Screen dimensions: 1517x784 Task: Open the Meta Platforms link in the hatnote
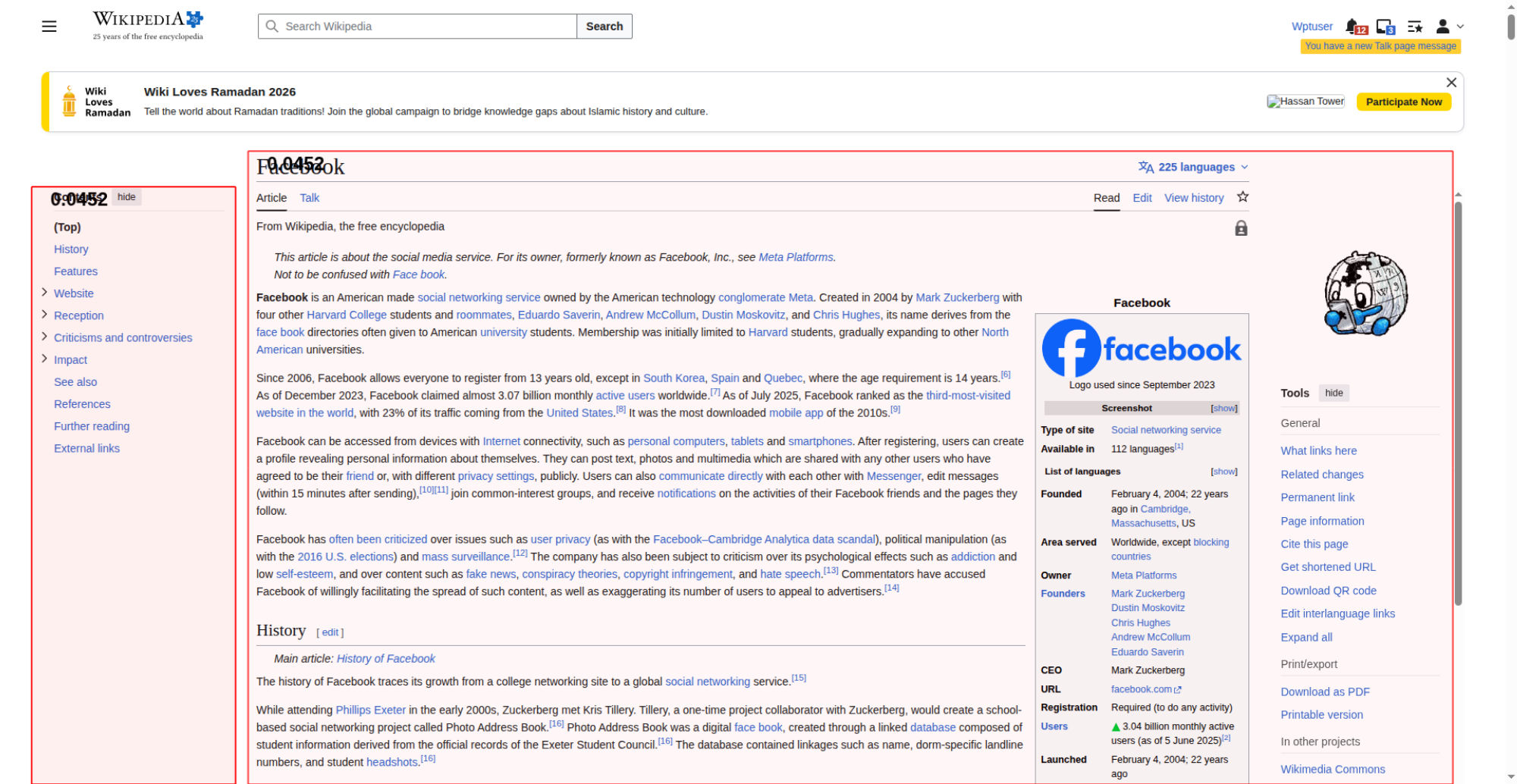(796, 257)
